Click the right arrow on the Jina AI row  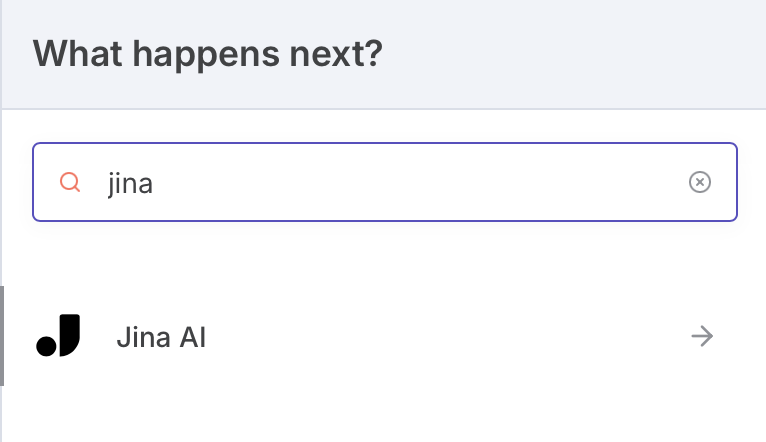(702, 337)
